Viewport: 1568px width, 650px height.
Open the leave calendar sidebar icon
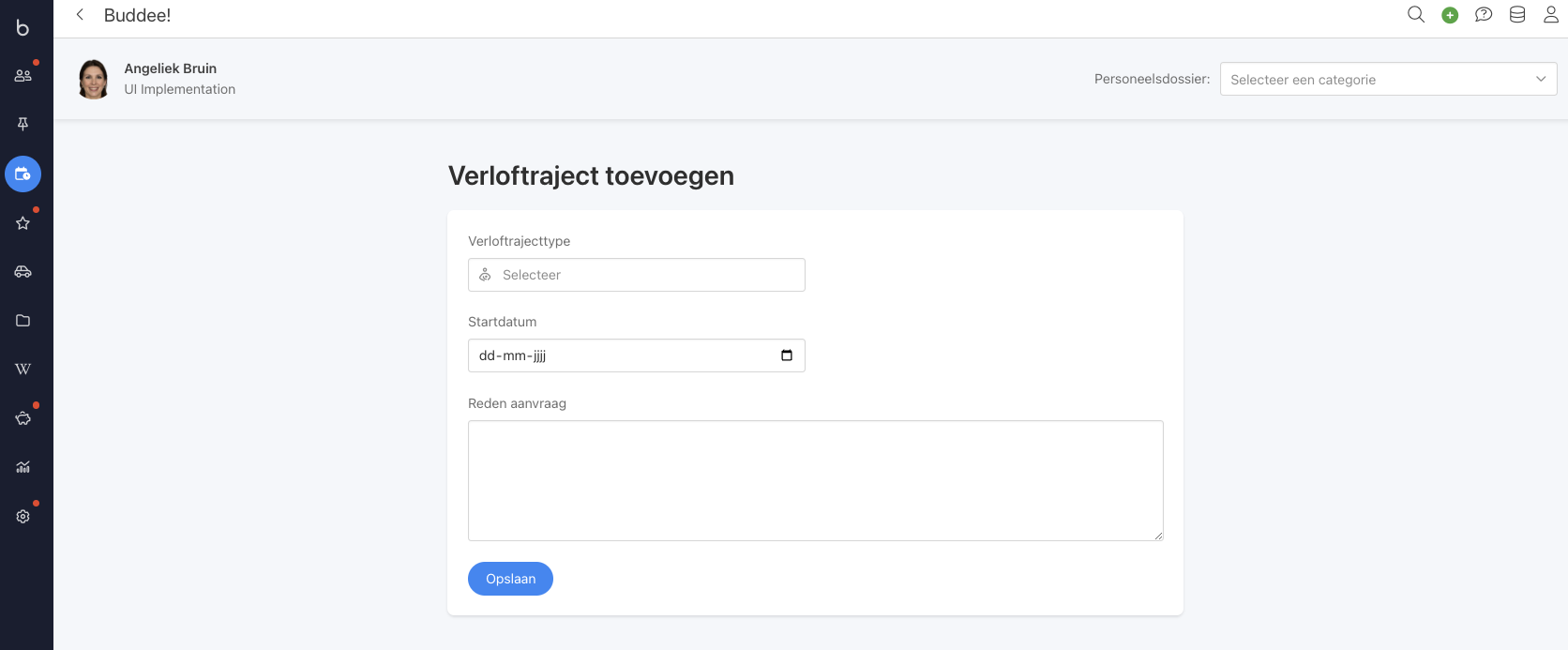click(23, 174)
